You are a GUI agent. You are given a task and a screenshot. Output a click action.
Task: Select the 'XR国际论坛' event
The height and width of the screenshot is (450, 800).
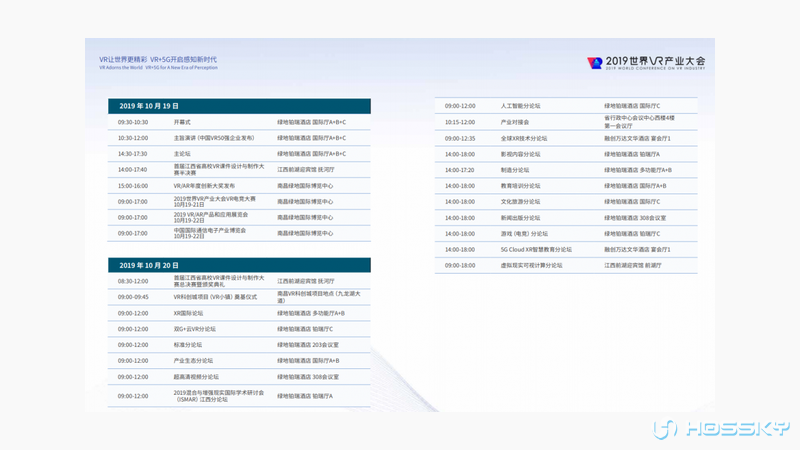pyautogui.click(x=188, y=314)
